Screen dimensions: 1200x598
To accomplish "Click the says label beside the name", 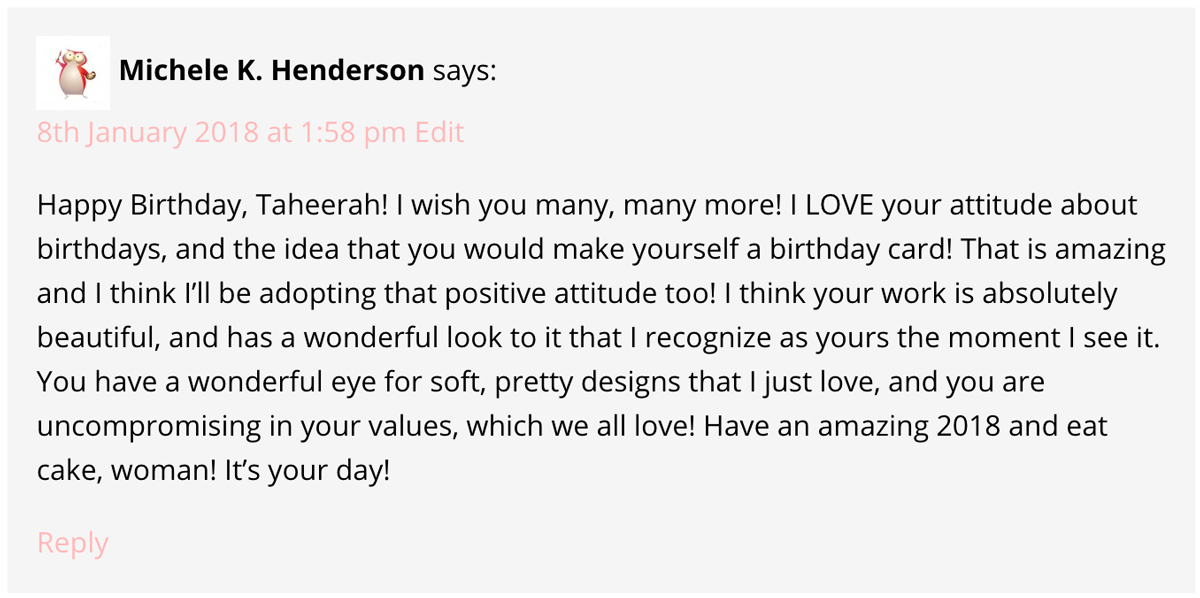I will (x=466, y=70).
